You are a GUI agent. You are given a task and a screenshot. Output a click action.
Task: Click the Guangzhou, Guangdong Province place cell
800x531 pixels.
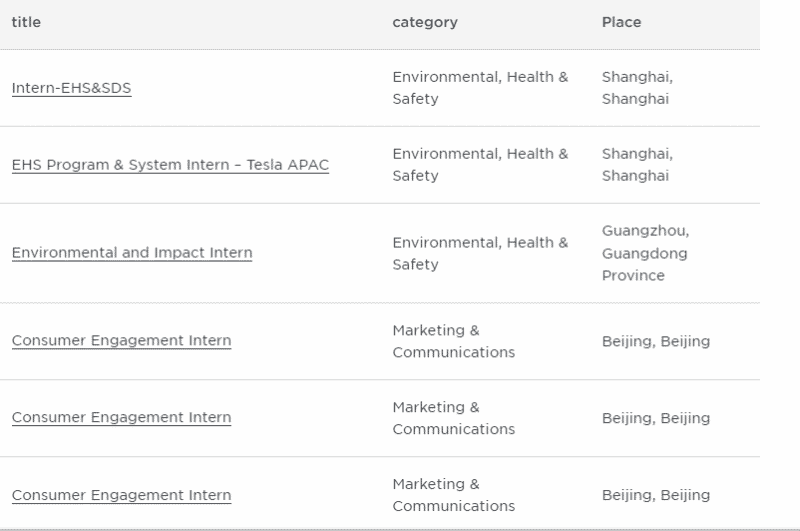645,253
